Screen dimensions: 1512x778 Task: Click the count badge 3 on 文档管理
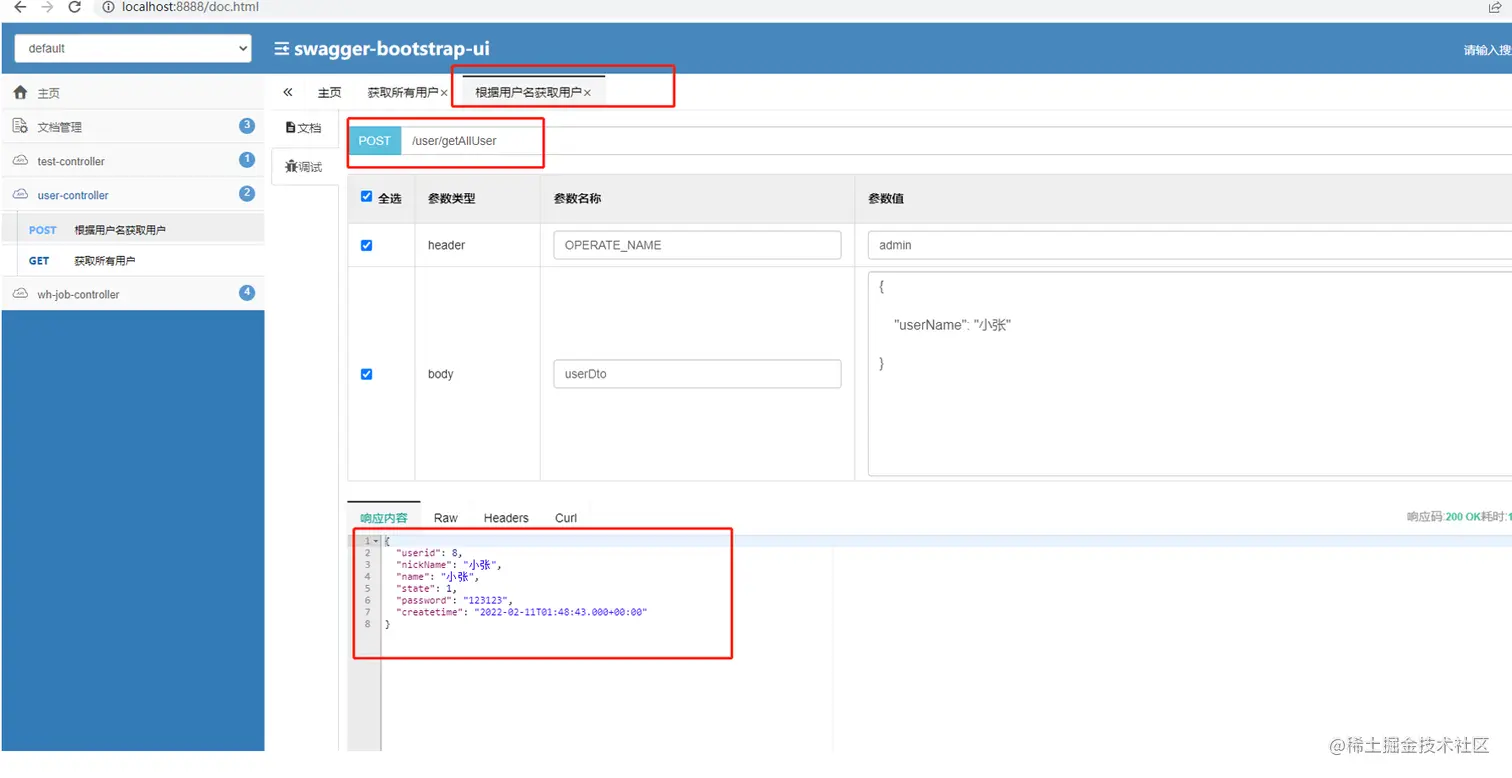coord(247,126)
